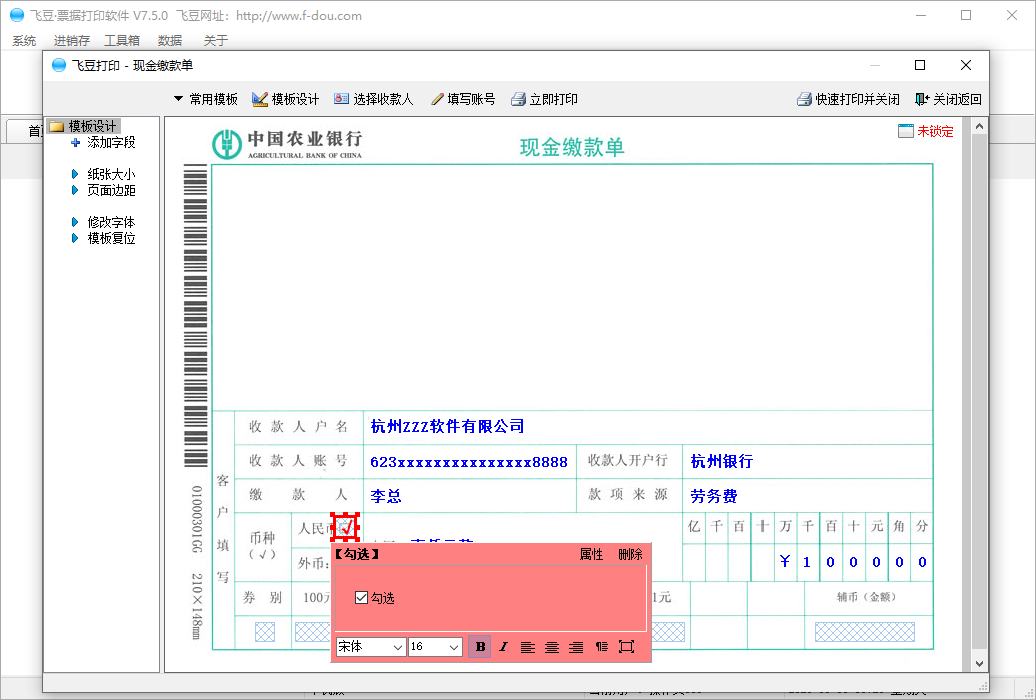Click 删除 to remove the field

(630, 554)
